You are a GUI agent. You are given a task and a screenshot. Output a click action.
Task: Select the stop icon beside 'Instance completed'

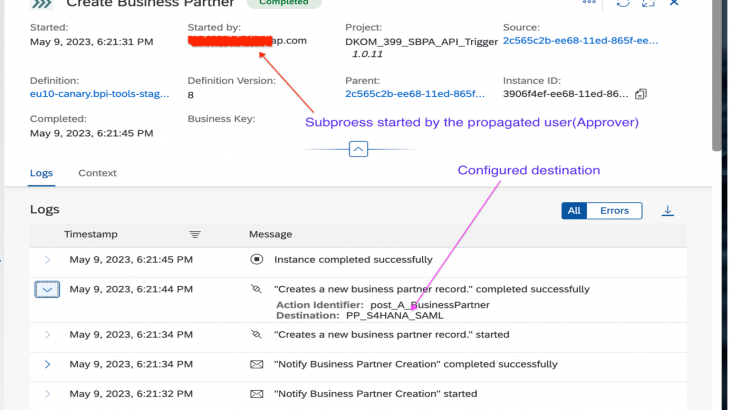coord(257,259)
